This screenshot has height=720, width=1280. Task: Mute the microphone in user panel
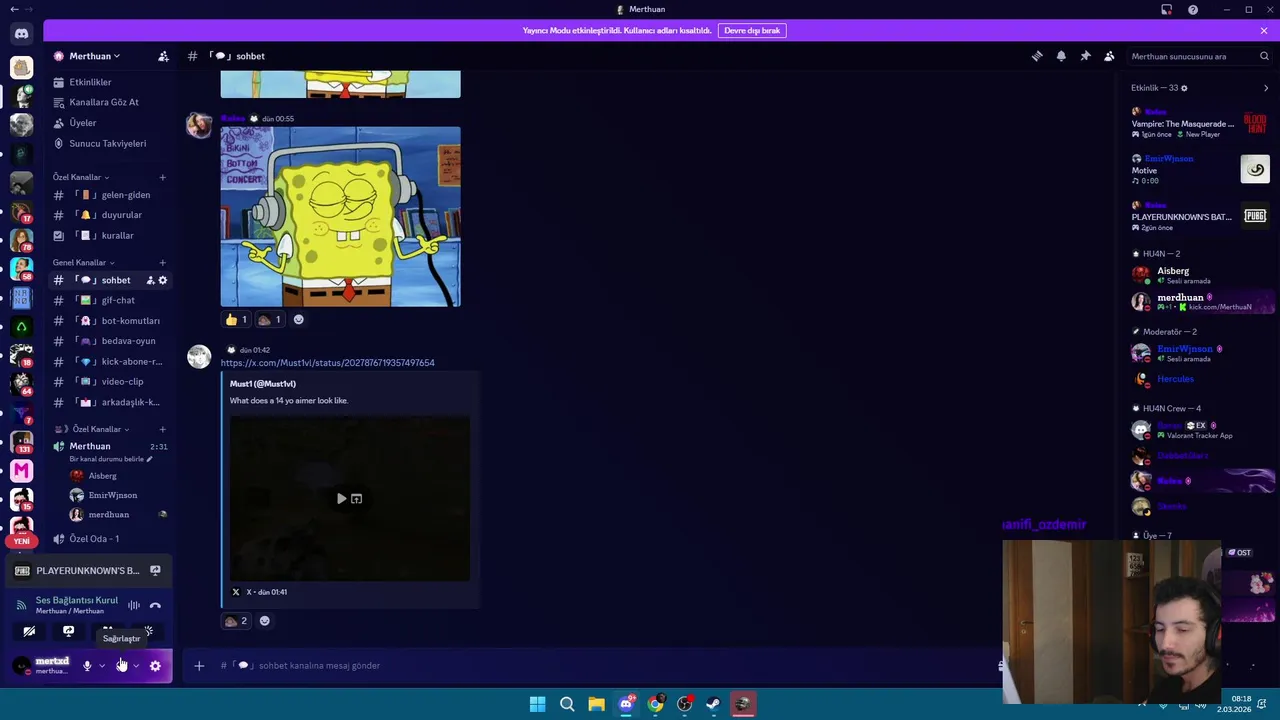(87, 666)
